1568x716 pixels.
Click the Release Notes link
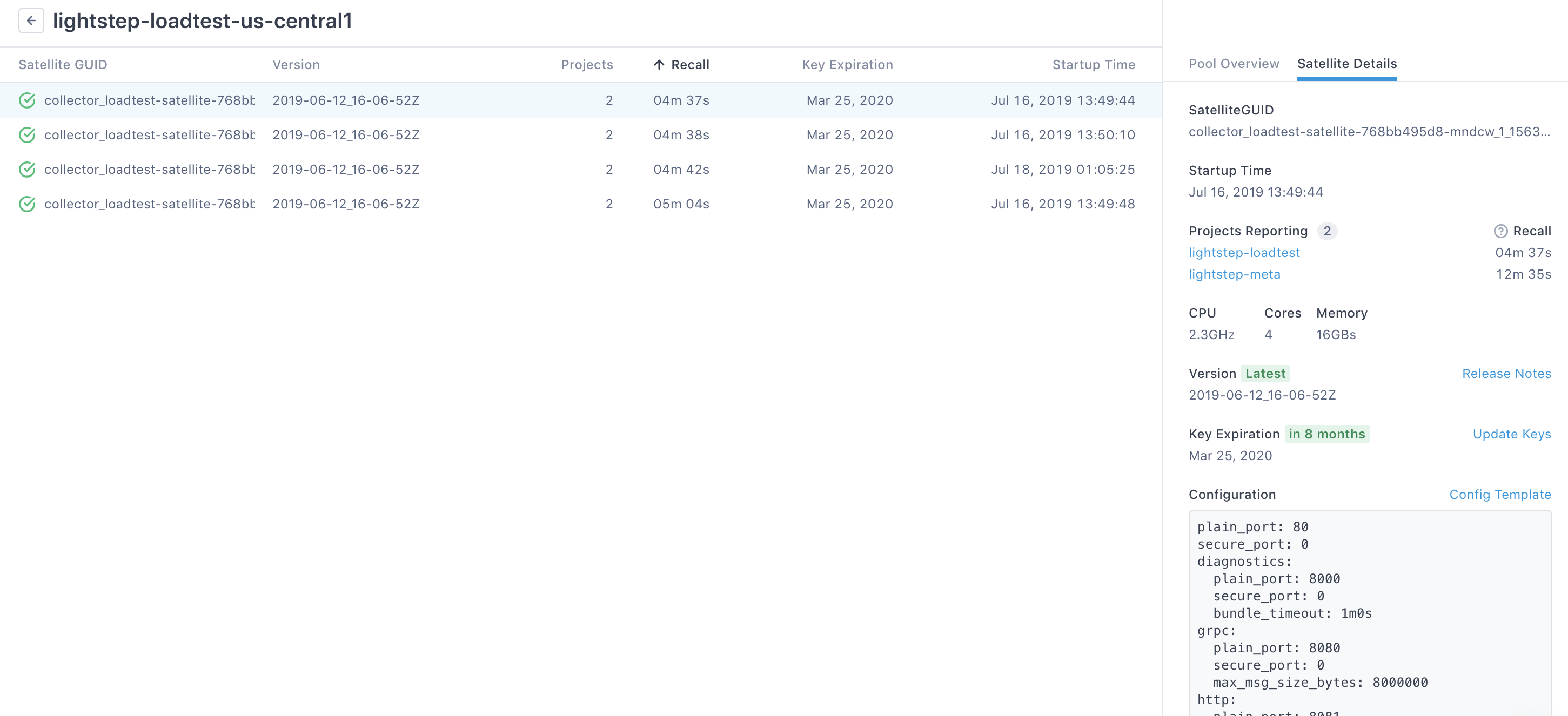[x=1506, y=374]
